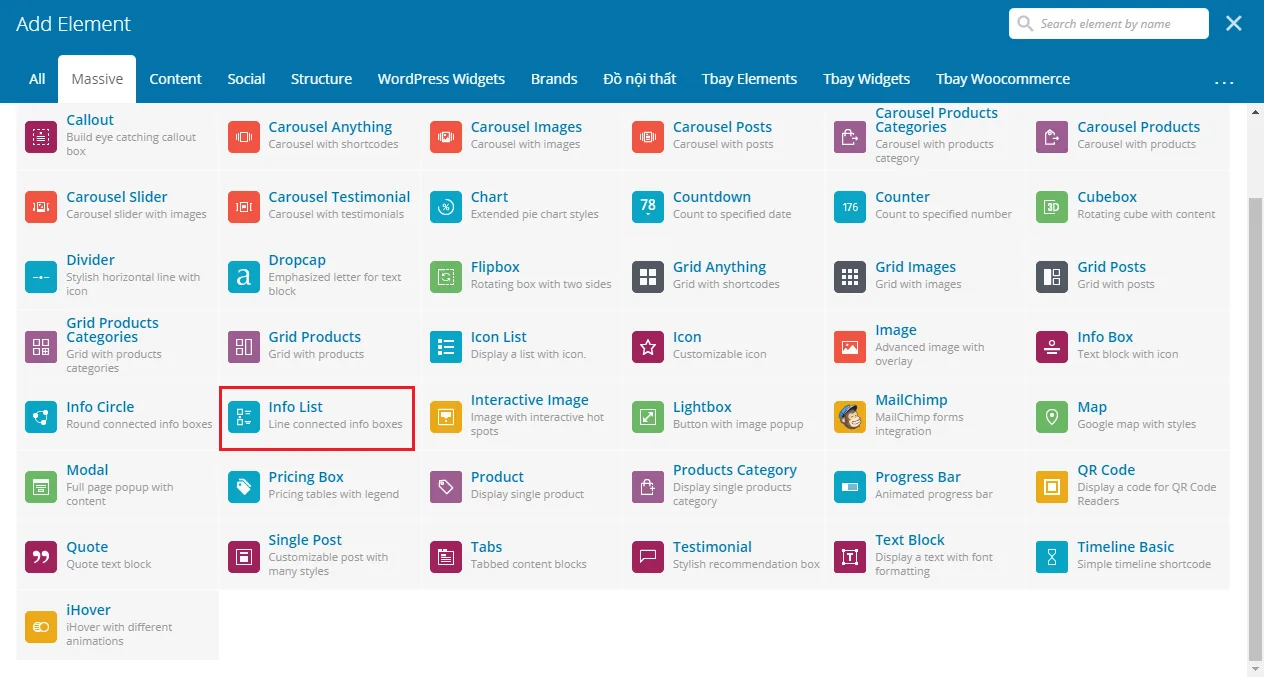This screenshot has width=1264, height=677.
Task: Open the Tbay Woocommerce tab
Action: coord(1003,79)
